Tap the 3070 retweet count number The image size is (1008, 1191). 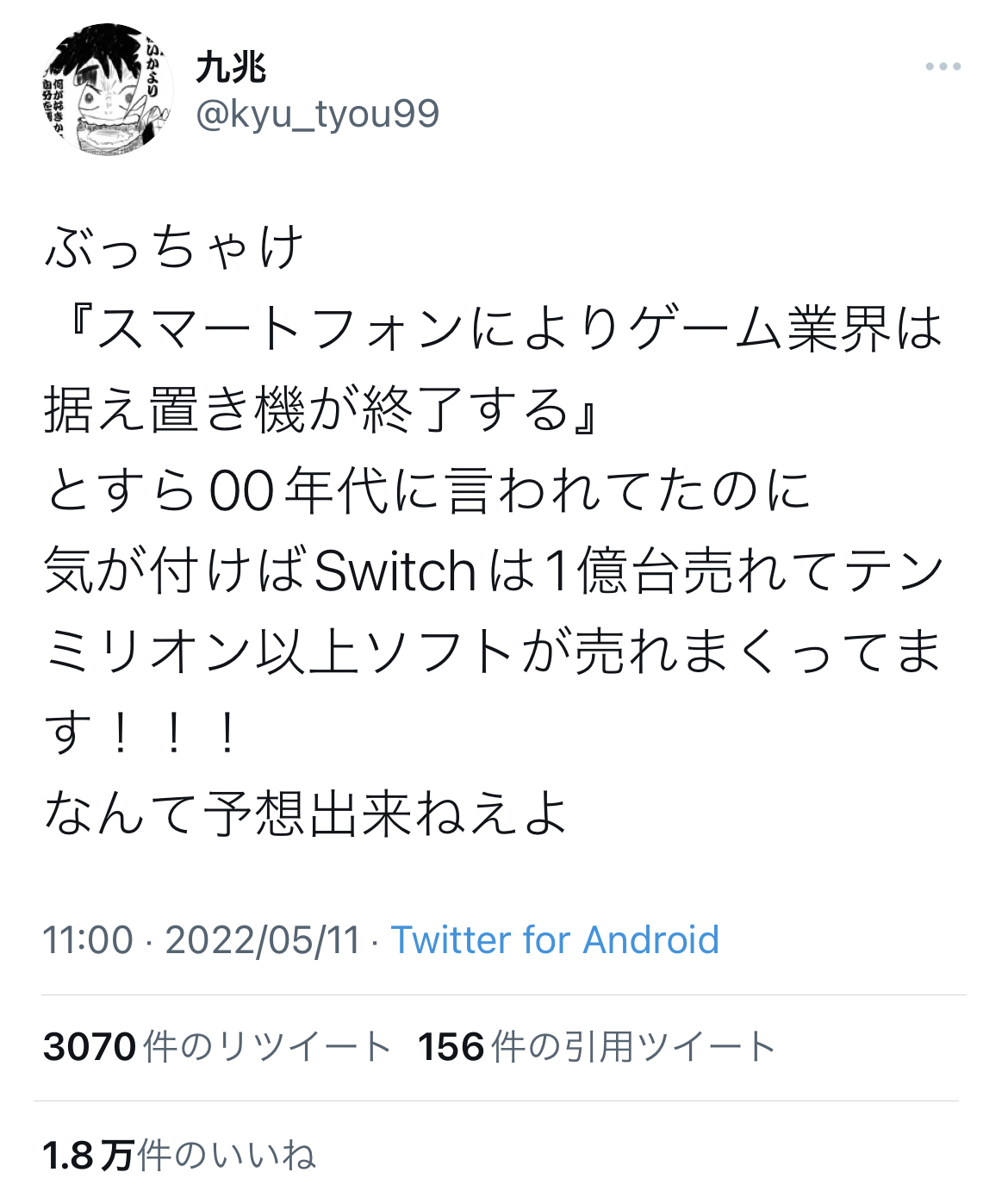pos(90,1047)
